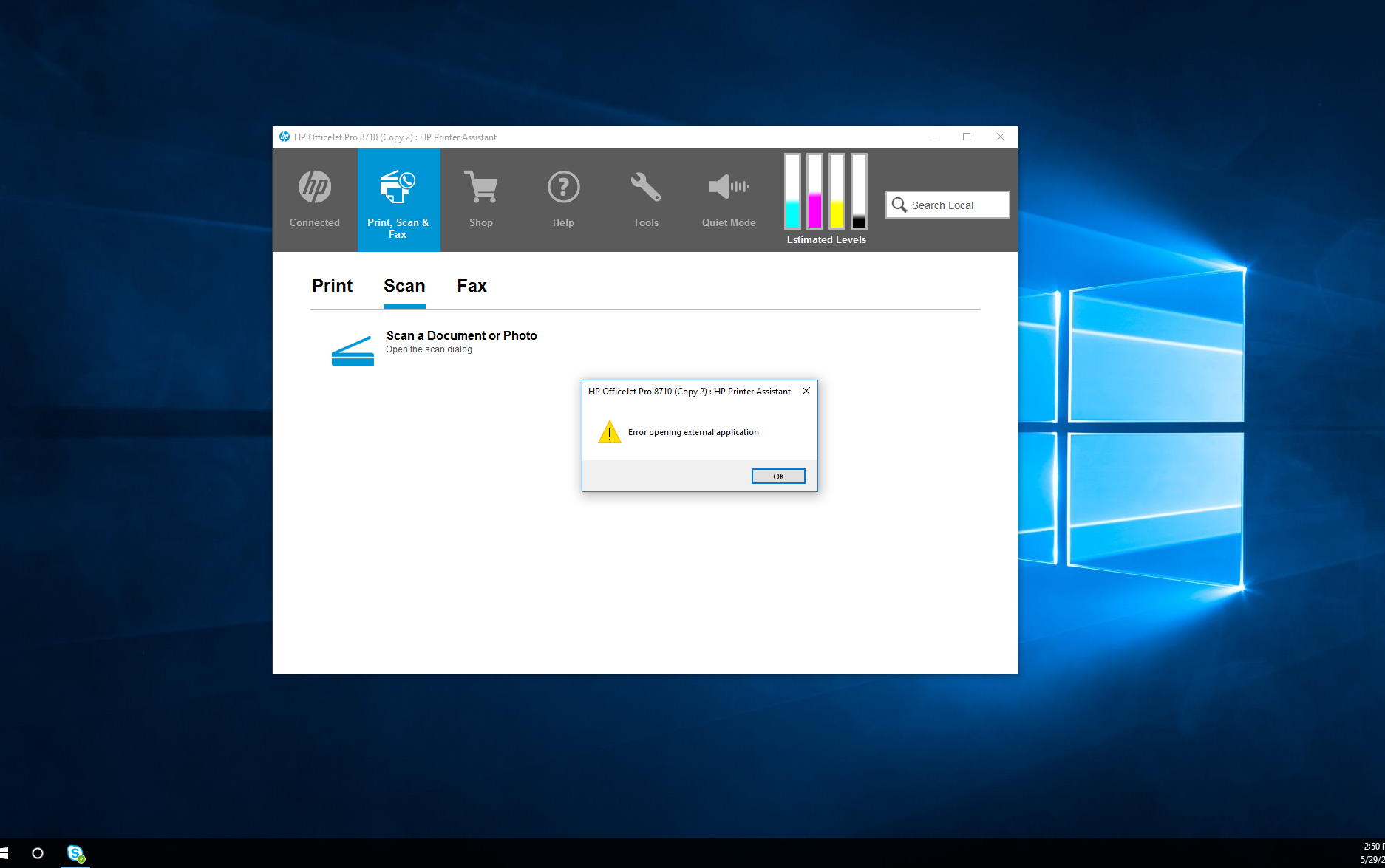Screen dimensions: 1385x868
Task: Switch to the Print tab
Action: click(x=332, y=286)
